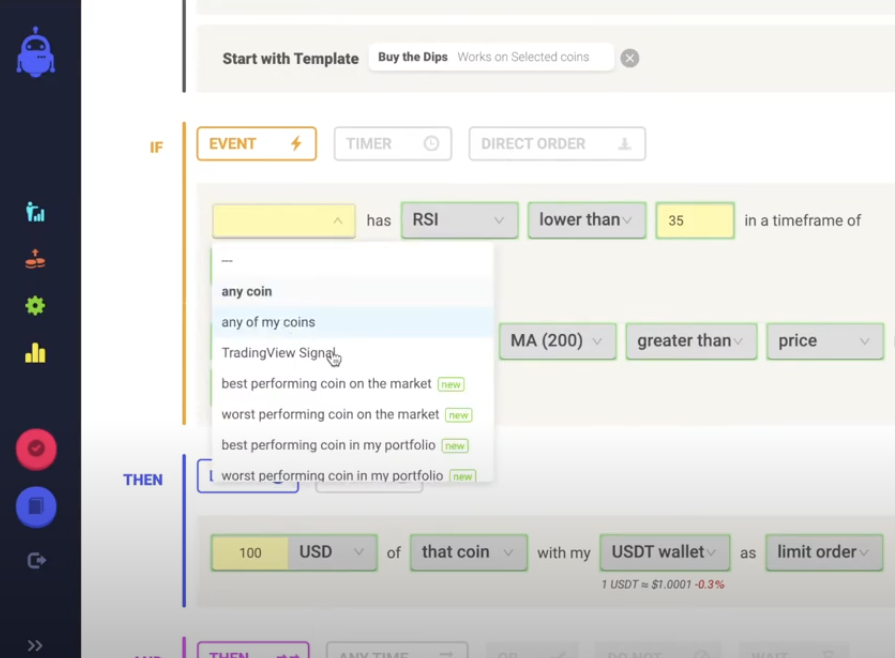Select the EVENT trigger tab
Screen dimensions: 895x658
256,144
